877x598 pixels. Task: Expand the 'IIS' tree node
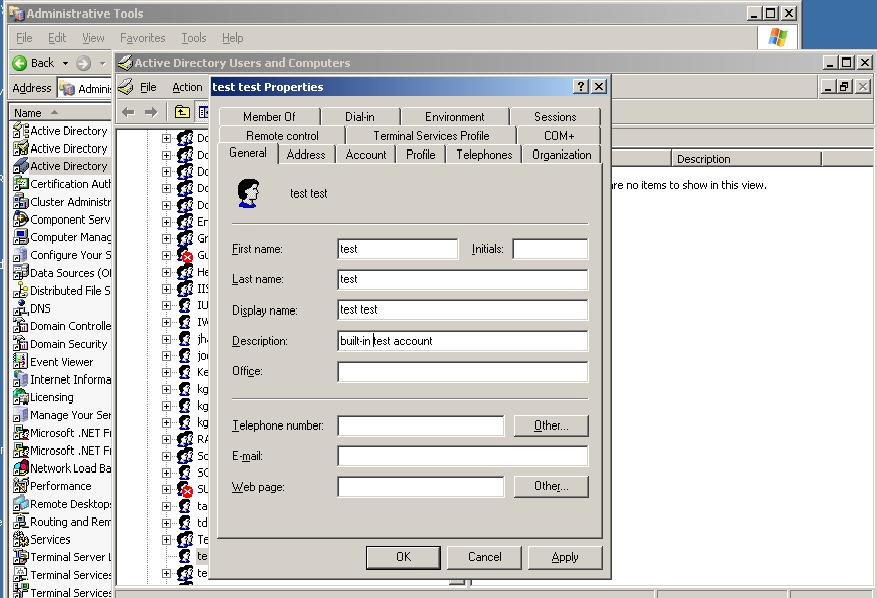pos(166,289)
